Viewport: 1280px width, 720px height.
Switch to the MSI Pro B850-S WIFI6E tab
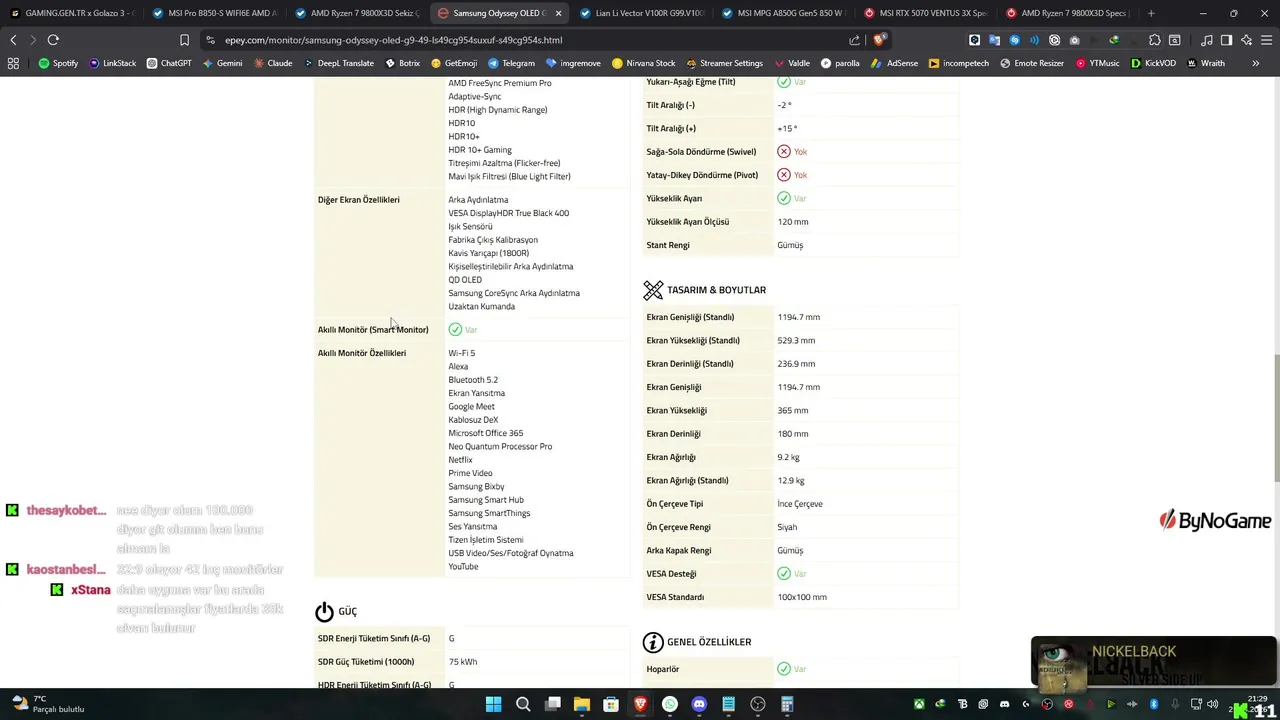pyautogui.click(x=214, y=13)
